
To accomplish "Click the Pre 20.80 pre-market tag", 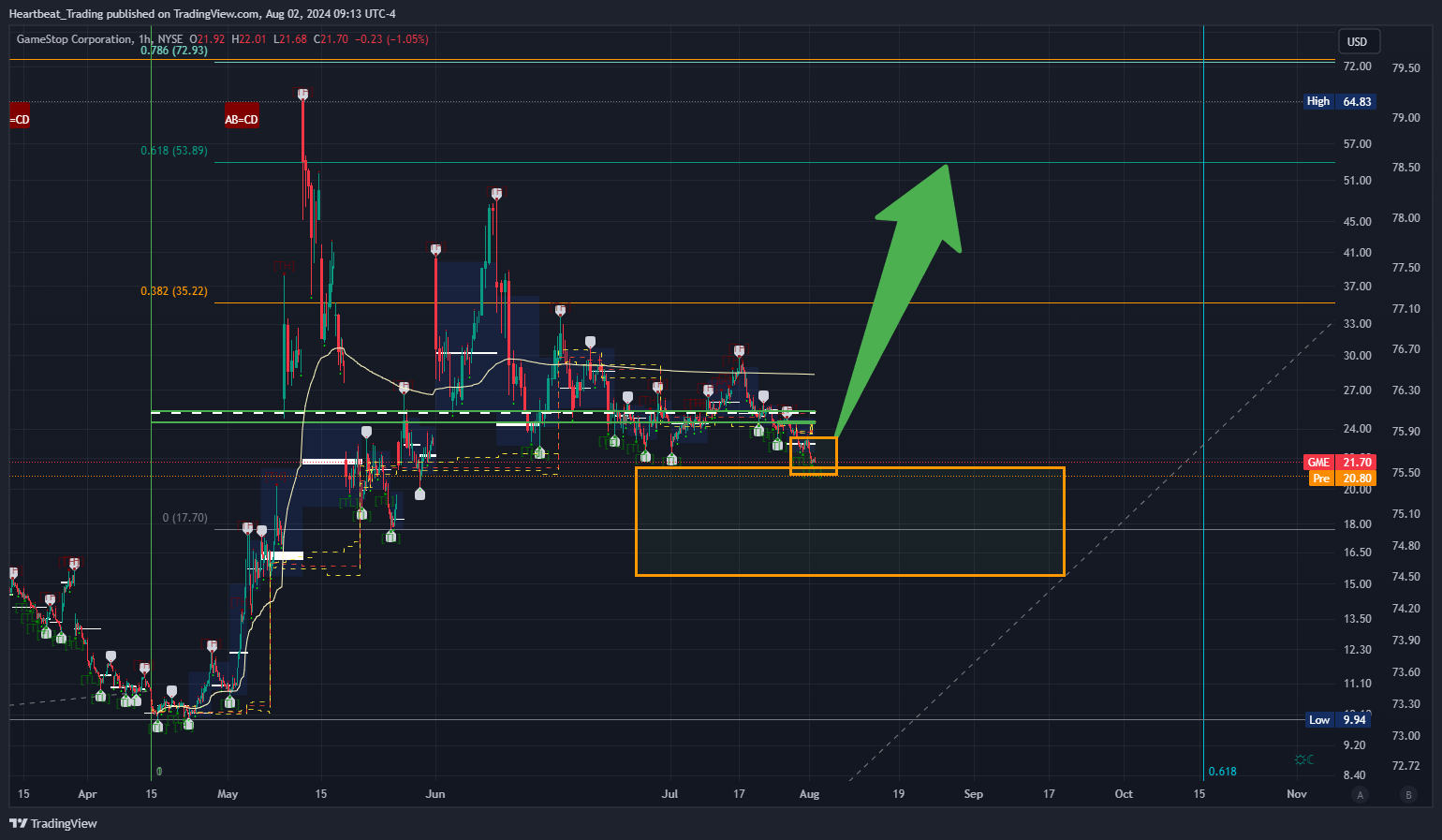I will click(1342, 479).
